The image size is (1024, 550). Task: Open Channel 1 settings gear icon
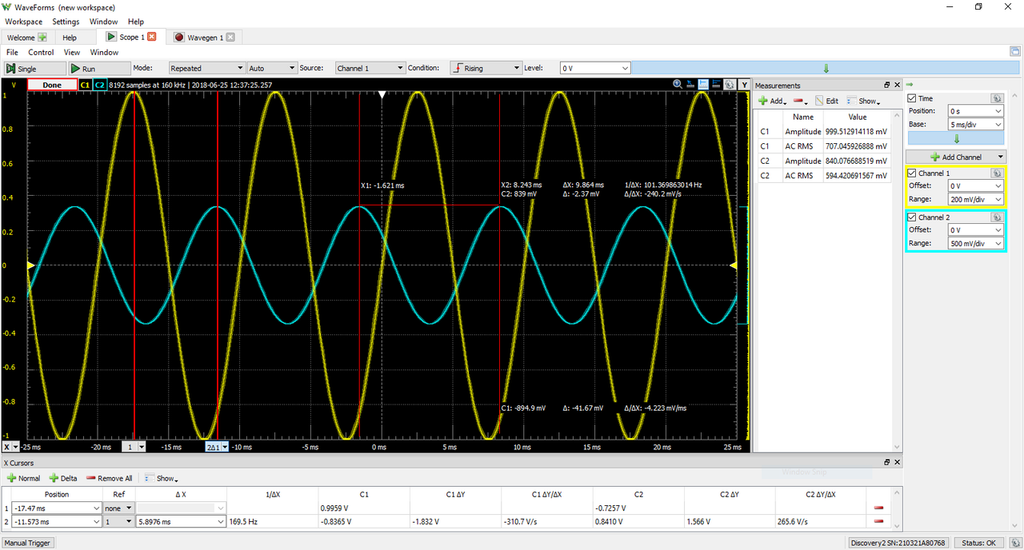pyautogui.click(x=997, y=173)
